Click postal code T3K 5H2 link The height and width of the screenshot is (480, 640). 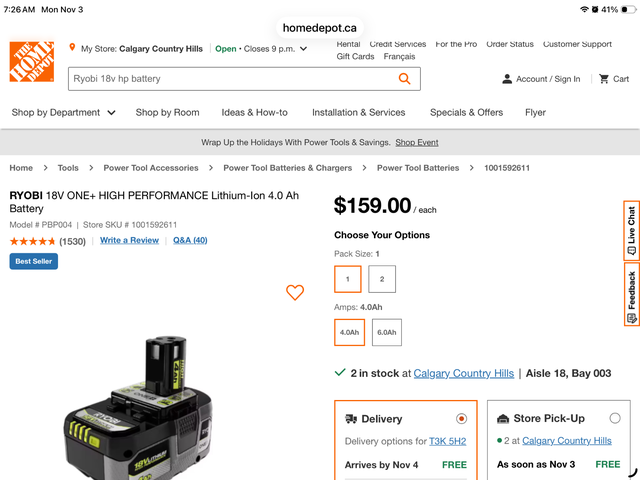447,441
